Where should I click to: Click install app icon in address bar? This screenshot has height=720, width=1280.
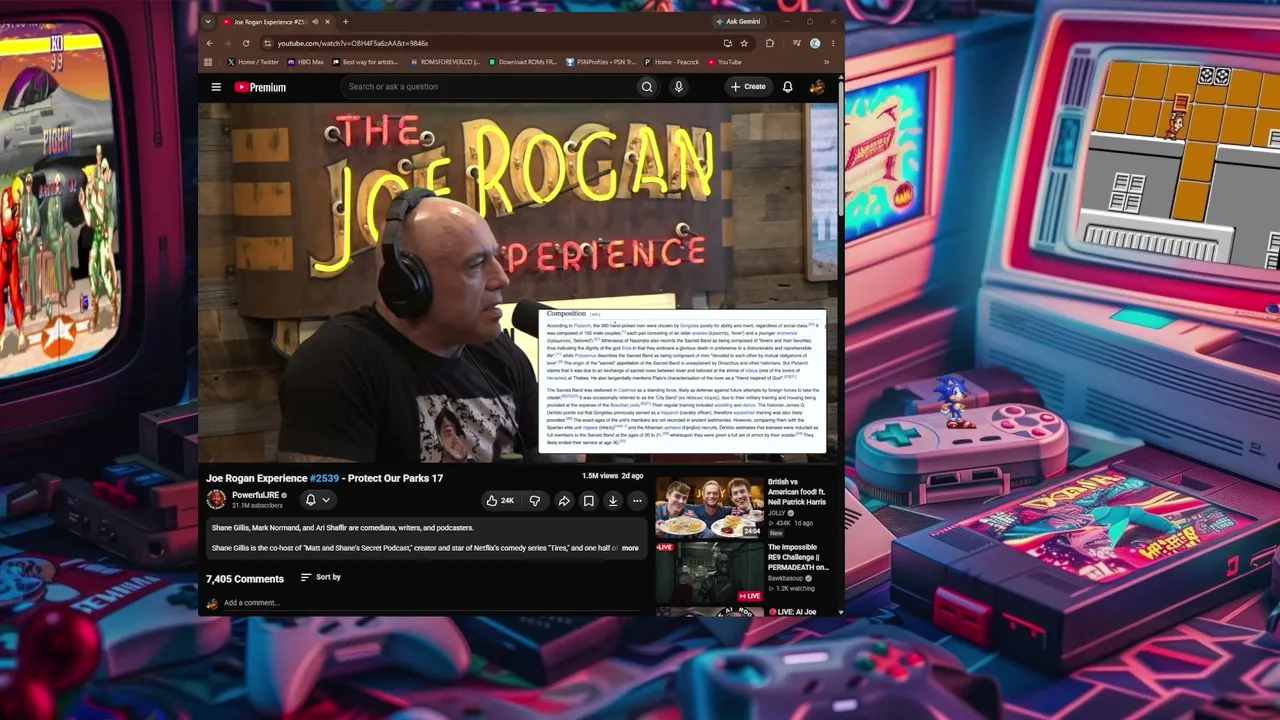coord(727,43)
